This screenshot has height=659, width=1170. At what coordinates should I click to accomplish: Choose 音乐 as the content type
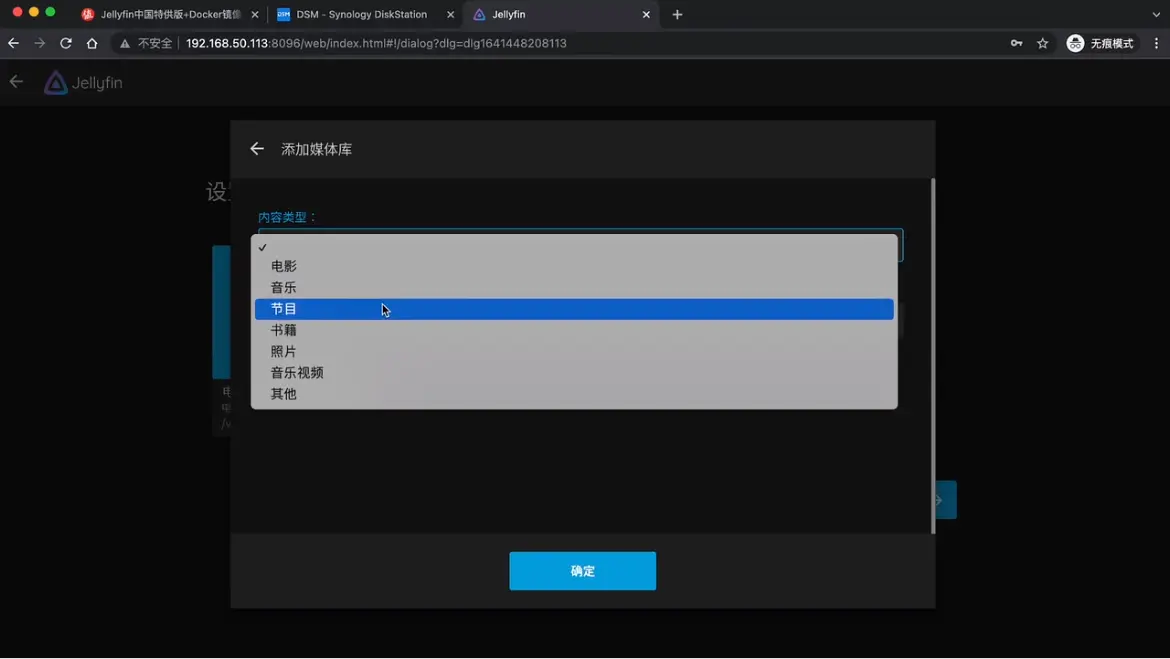[284, 287]
